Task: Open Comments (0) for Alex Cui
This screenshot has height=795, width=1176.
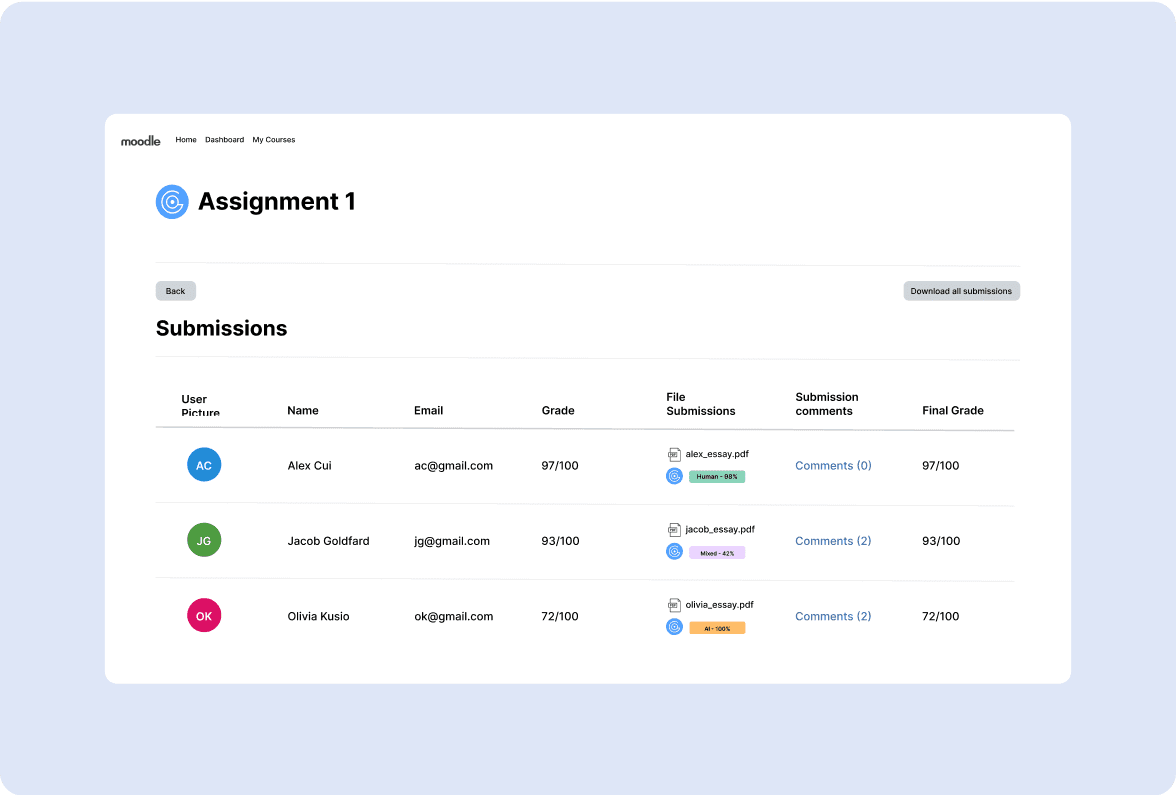Action: [x=833, y=465]
